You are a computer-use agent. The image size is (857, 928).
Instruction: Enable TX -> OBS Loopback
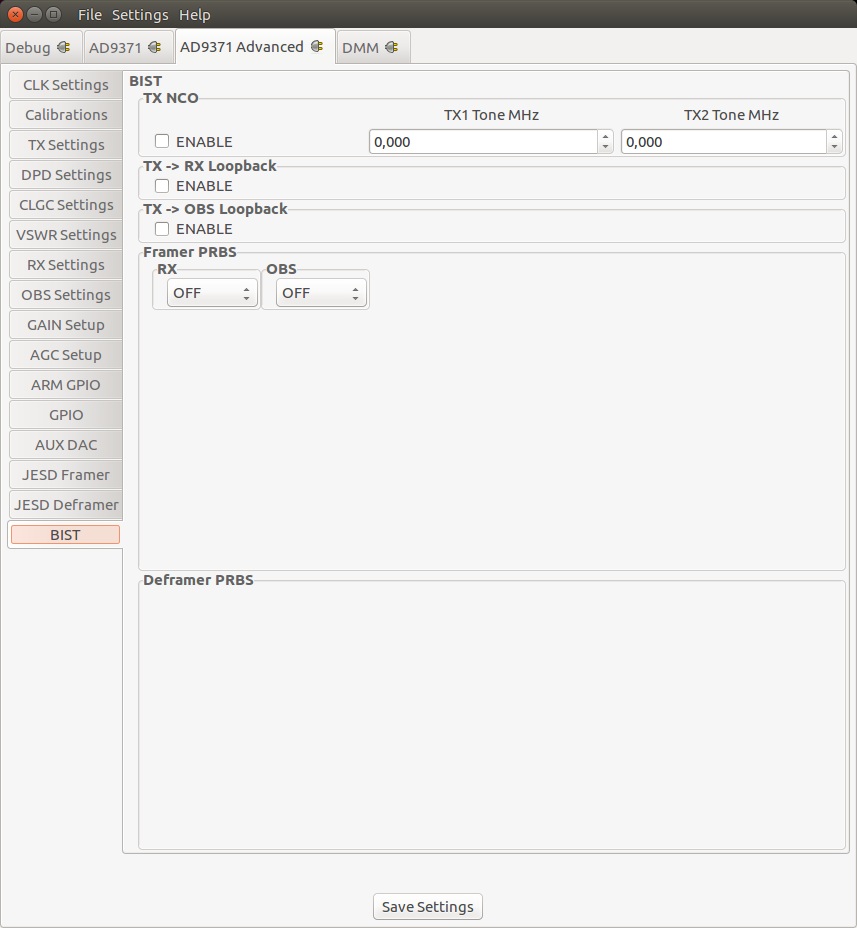click(161, 229)
